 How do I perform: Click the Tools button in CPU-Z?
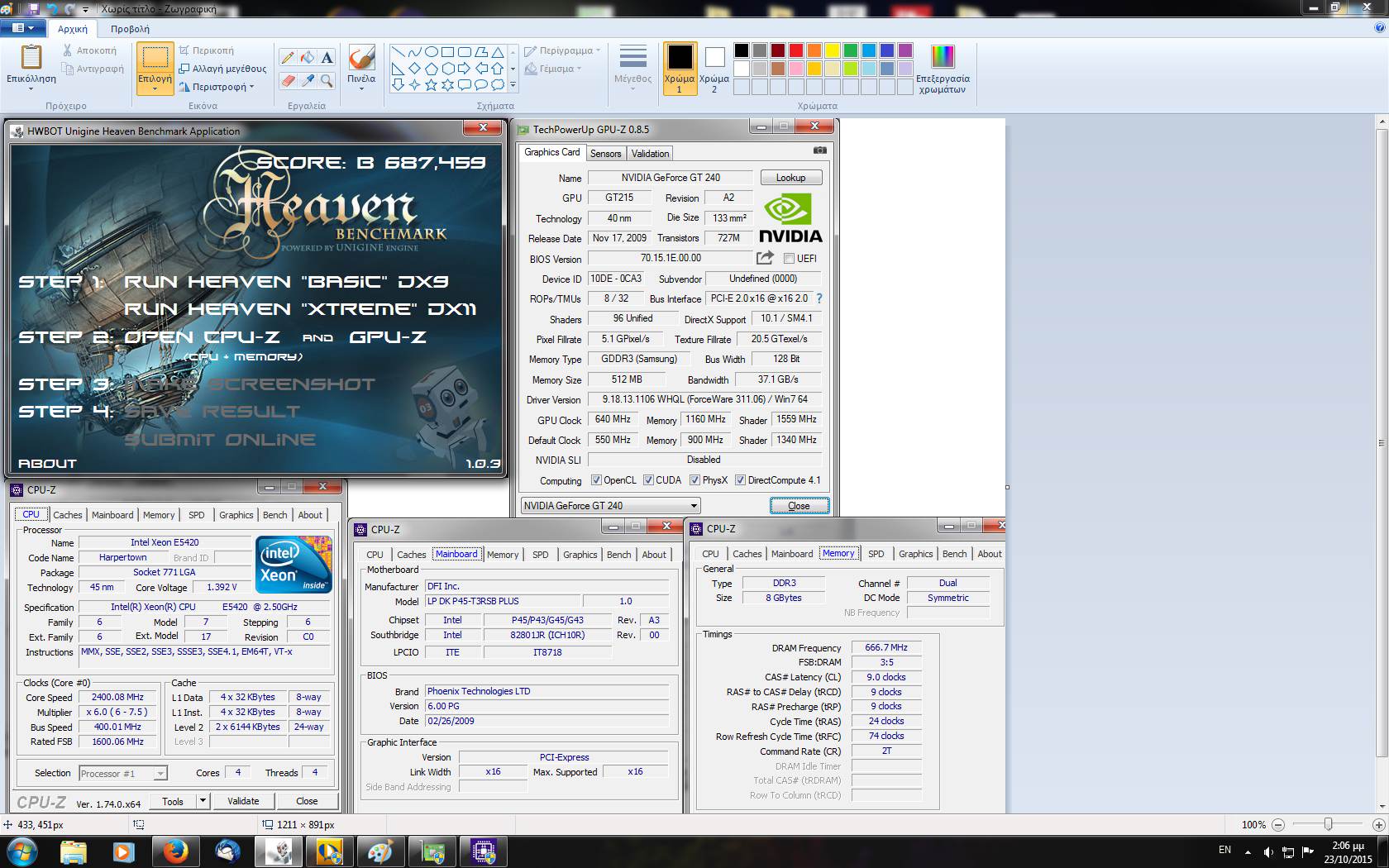click(x=173, y=801)
